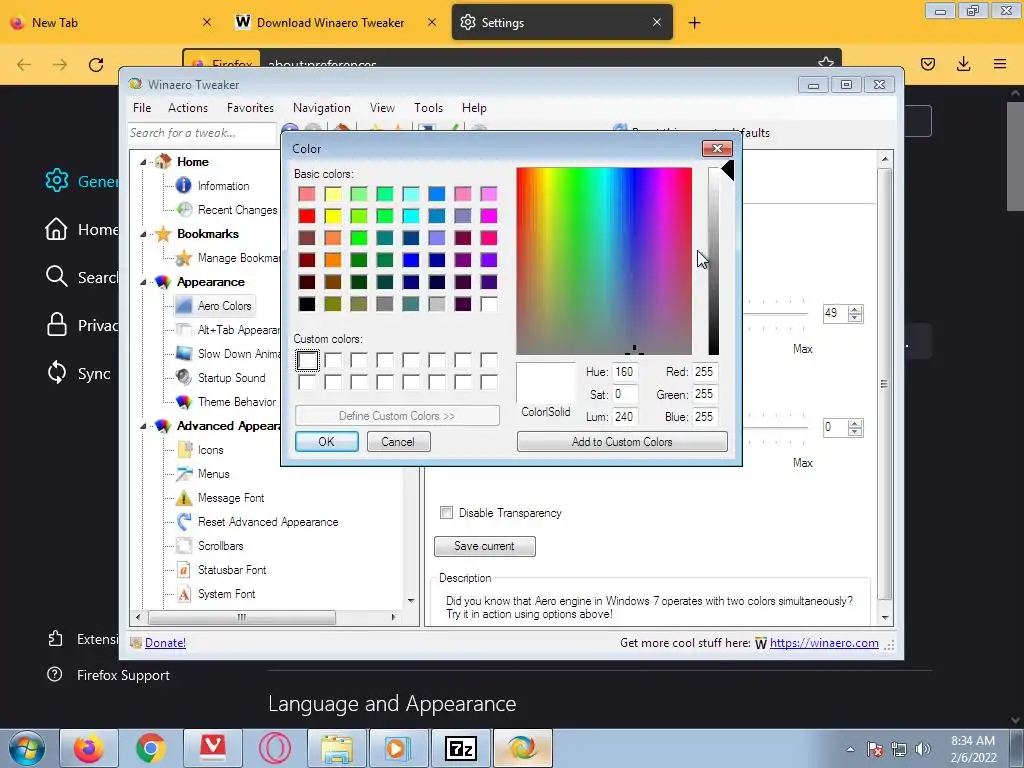
Task: Click the Reset Advanced Appearance icon
Action: (184, 522)
